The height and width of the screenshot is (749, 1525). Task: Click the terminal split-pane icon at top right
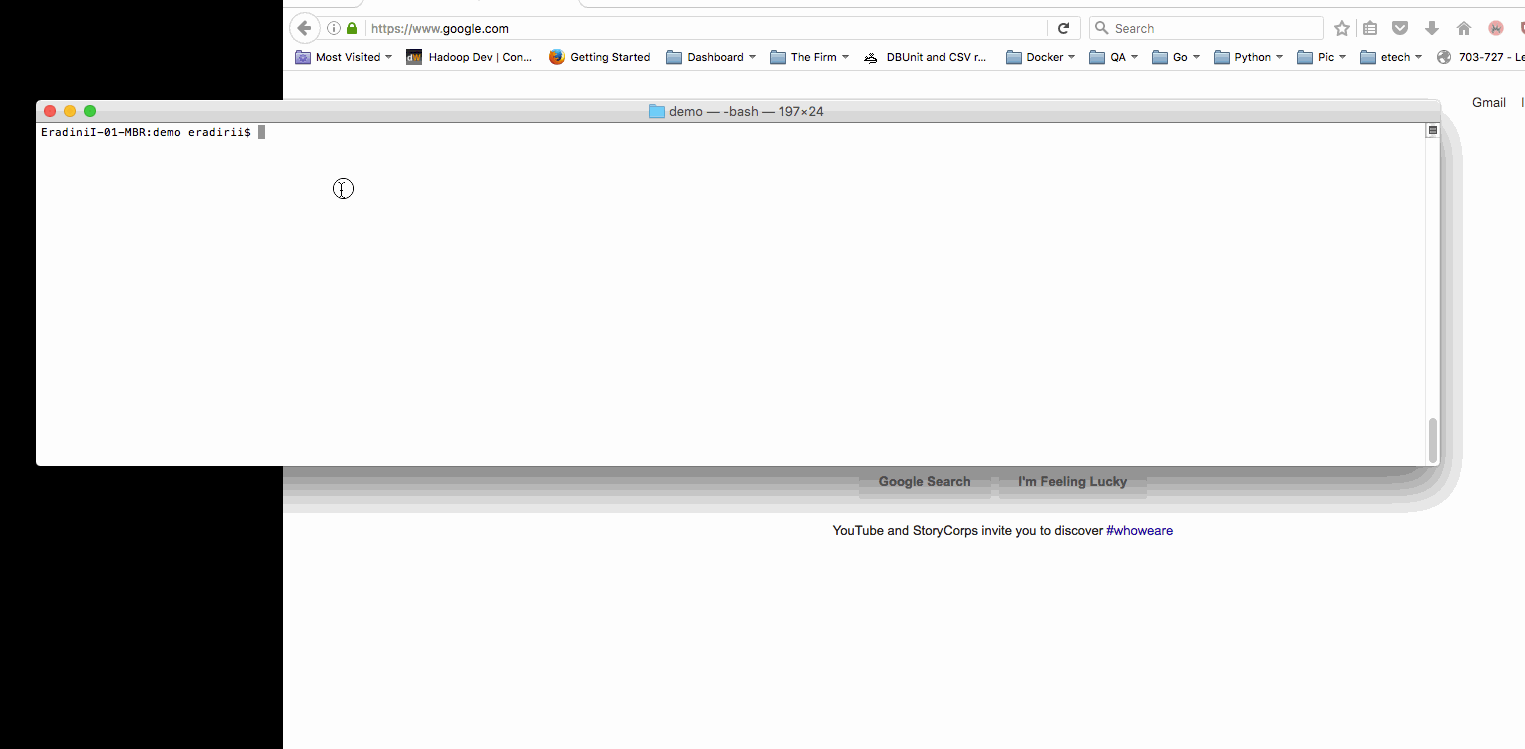pos(1432,130)
